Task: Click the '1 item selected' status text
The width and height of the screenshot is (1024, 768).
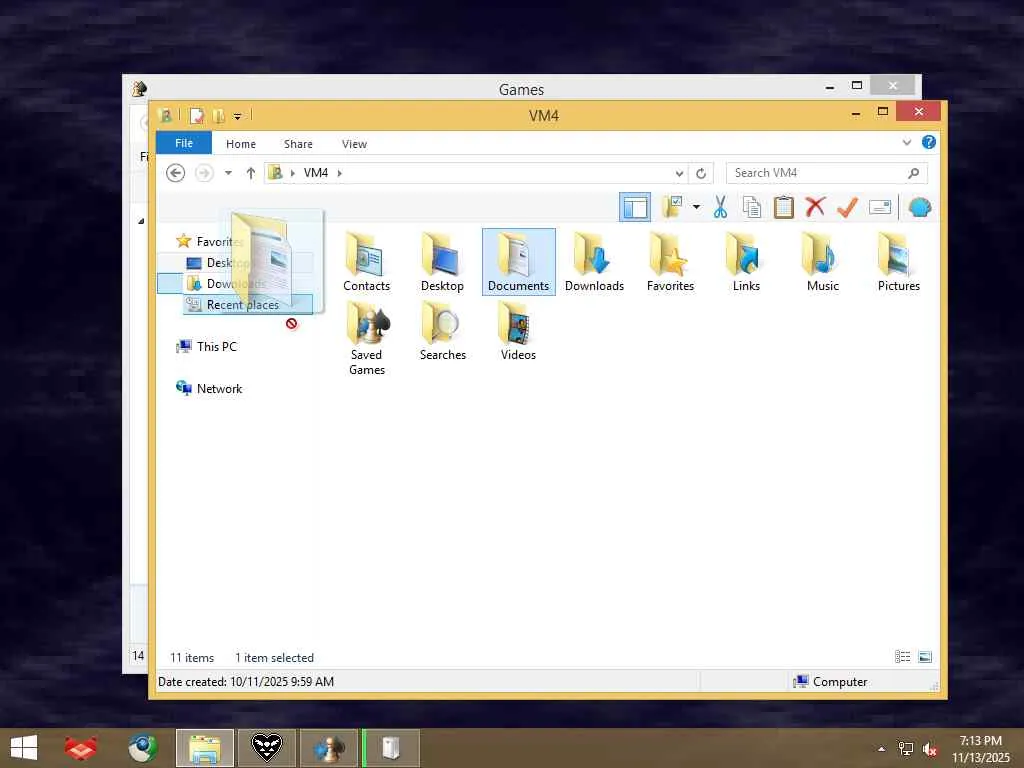Action: tap(274, 658)
